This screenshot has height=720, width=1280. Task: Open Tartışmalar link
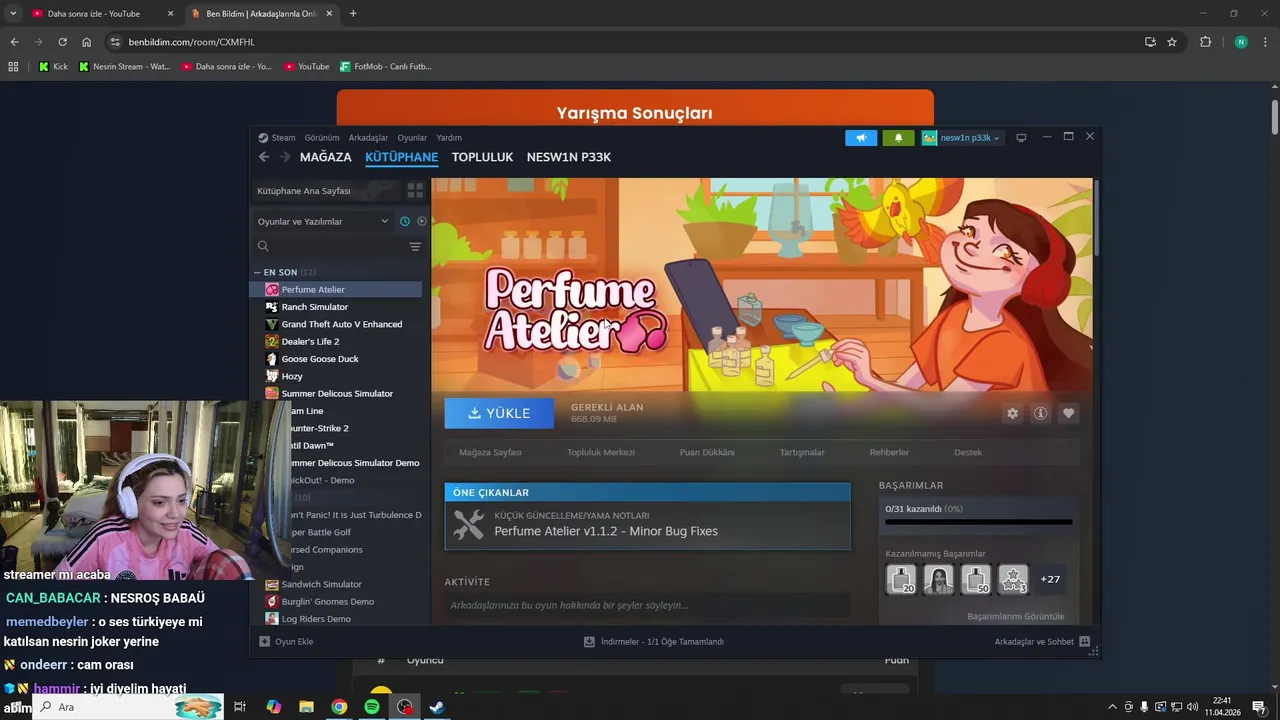tap(802, 453)
